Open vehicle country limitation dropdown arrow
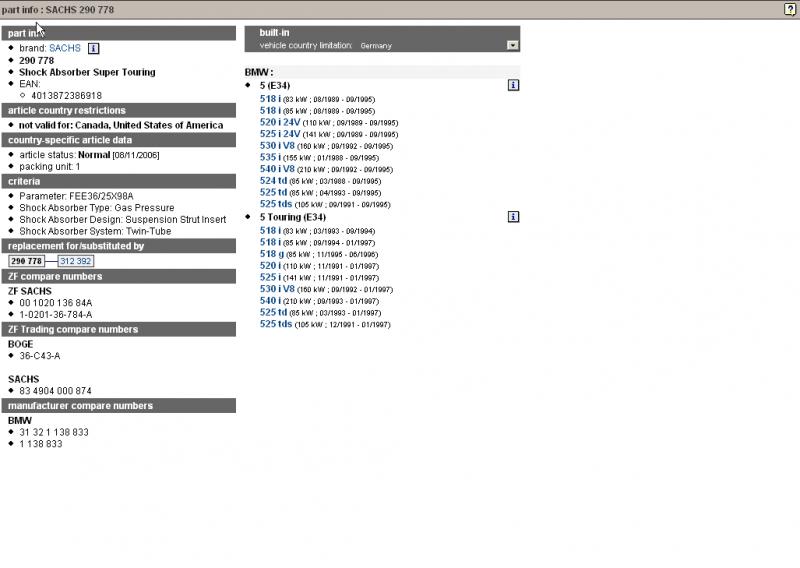The width and height of the screenshot is (800, 568). pos(512,45)
